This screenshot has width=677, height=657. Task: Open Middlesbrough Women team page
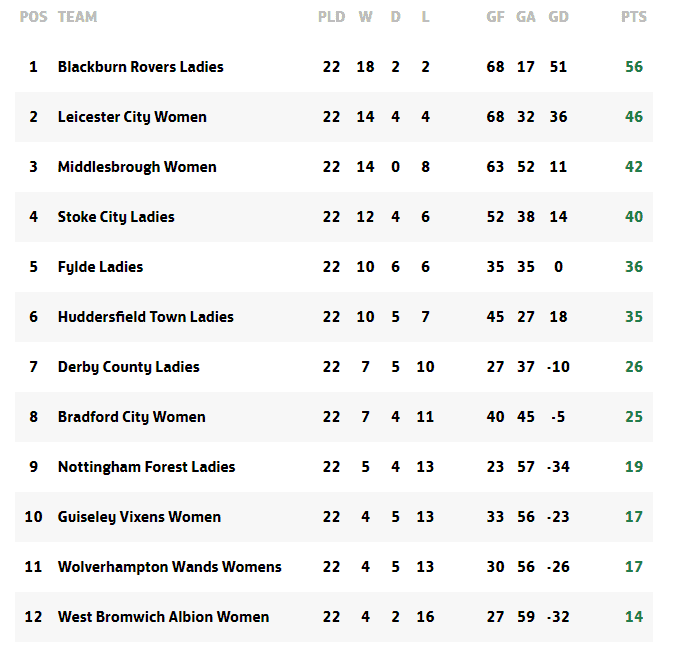click(137, 167)
